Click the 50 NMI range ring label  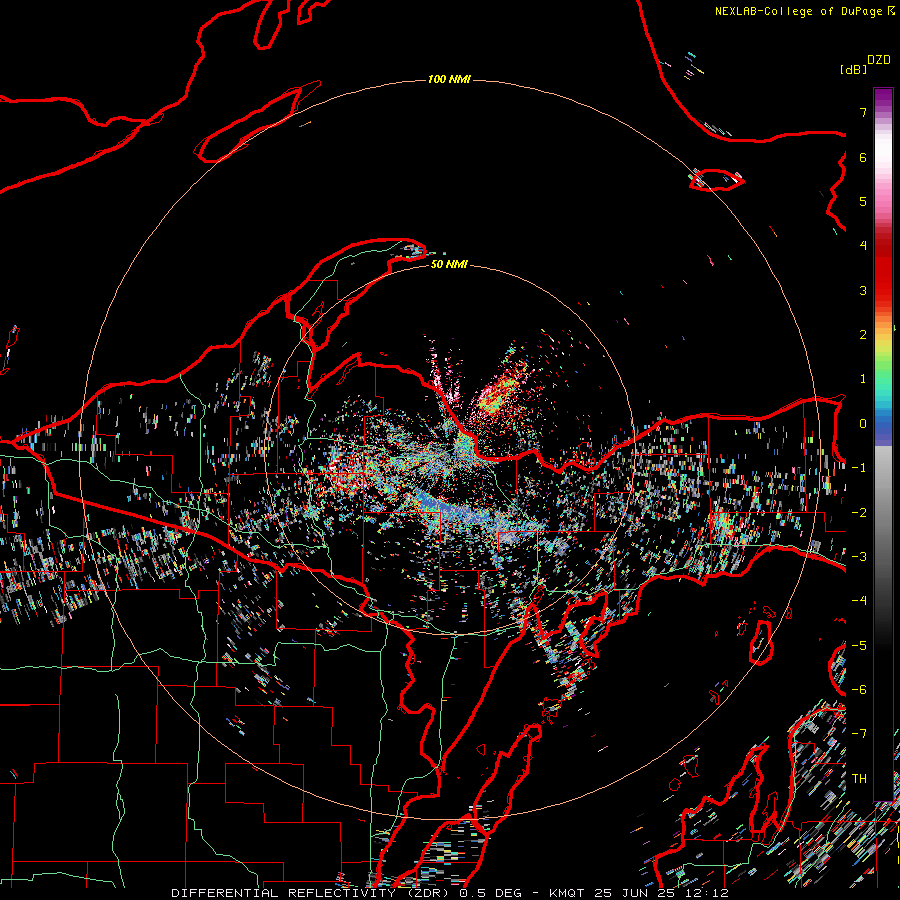pyautogui.click(x=449, y=264)
